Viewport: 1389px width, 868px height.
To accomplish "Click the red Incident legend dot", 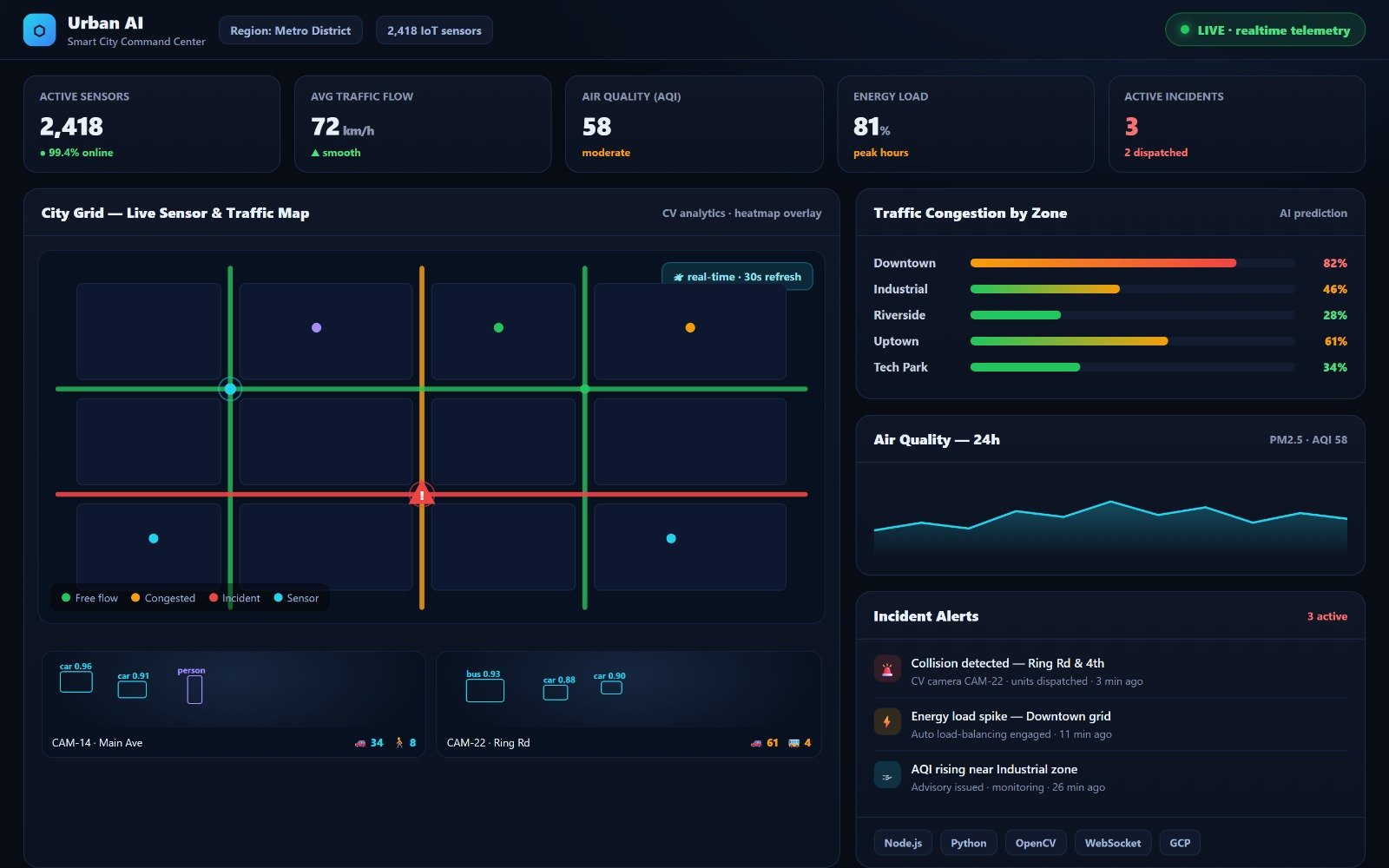I will (214, 598).
